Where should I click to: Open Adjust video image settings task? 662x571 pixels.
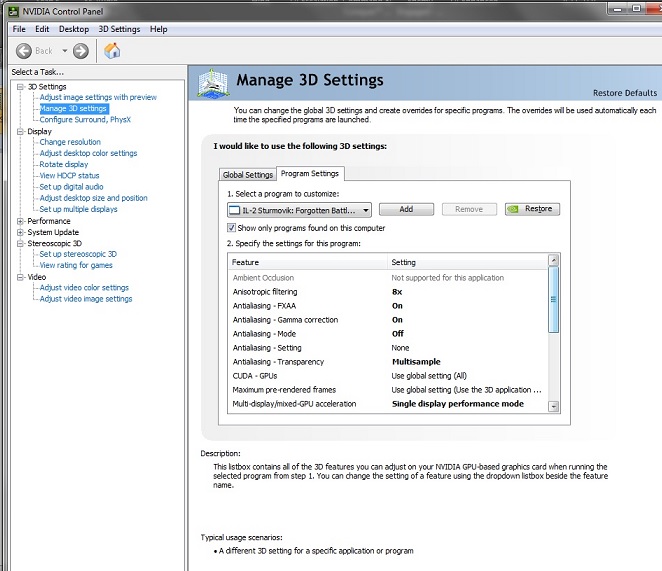[x=86, y=299]
